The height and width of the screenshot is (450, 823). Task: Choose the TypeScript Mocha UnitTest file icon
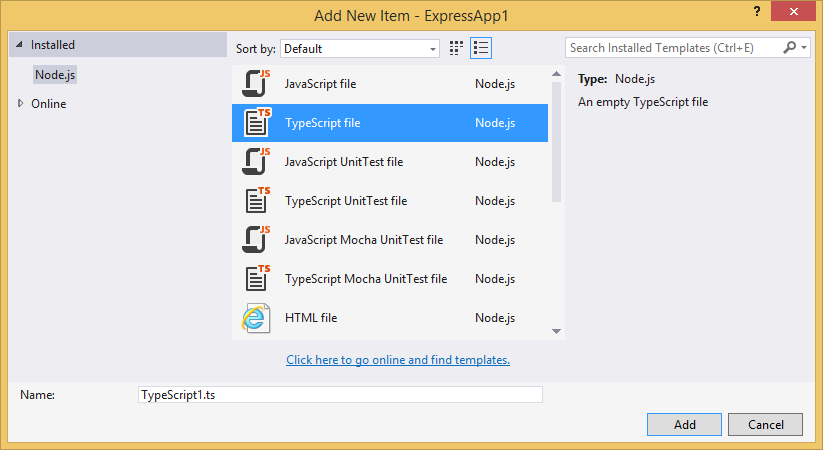257,279
